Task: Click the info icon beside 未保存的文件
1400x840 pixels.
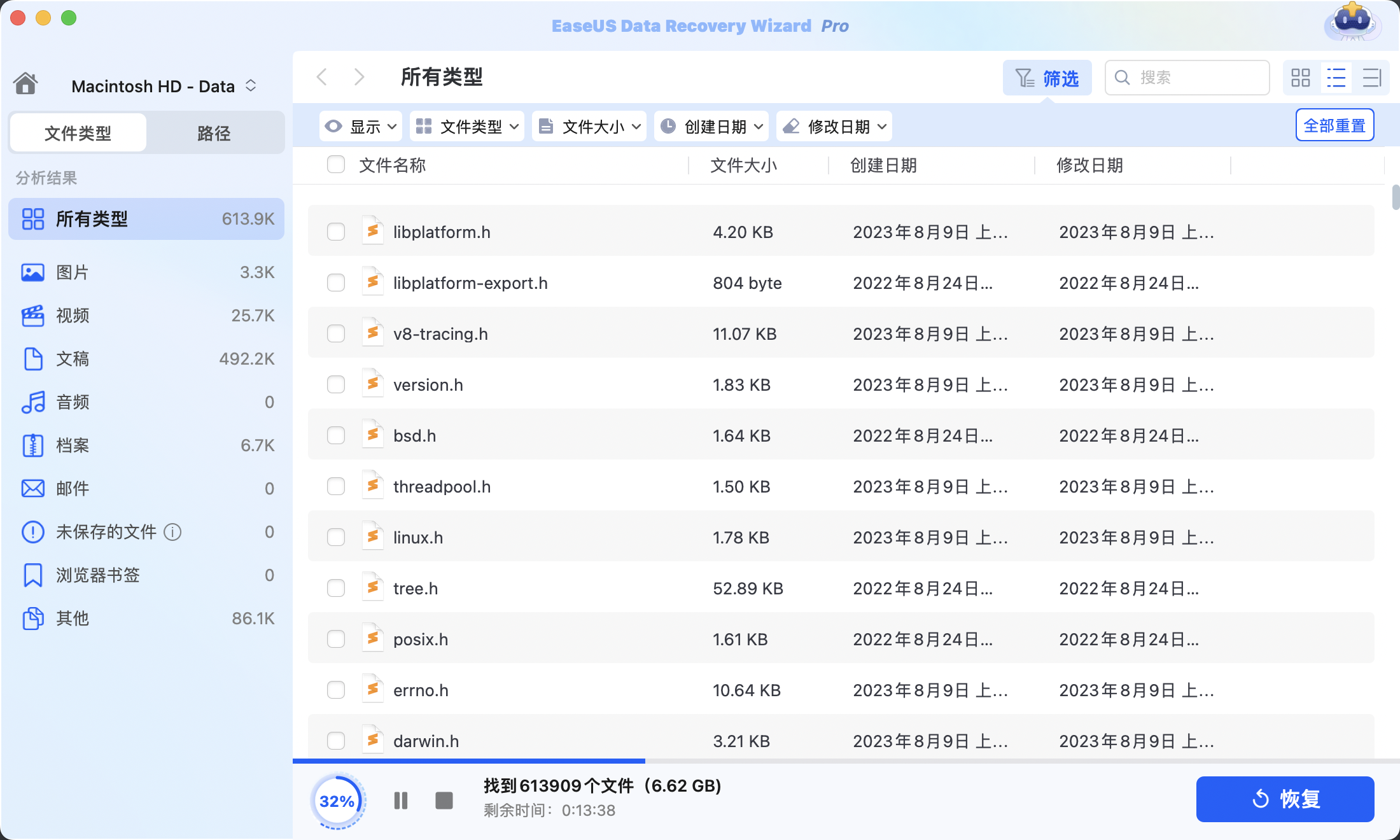Action: pos(172,531)
